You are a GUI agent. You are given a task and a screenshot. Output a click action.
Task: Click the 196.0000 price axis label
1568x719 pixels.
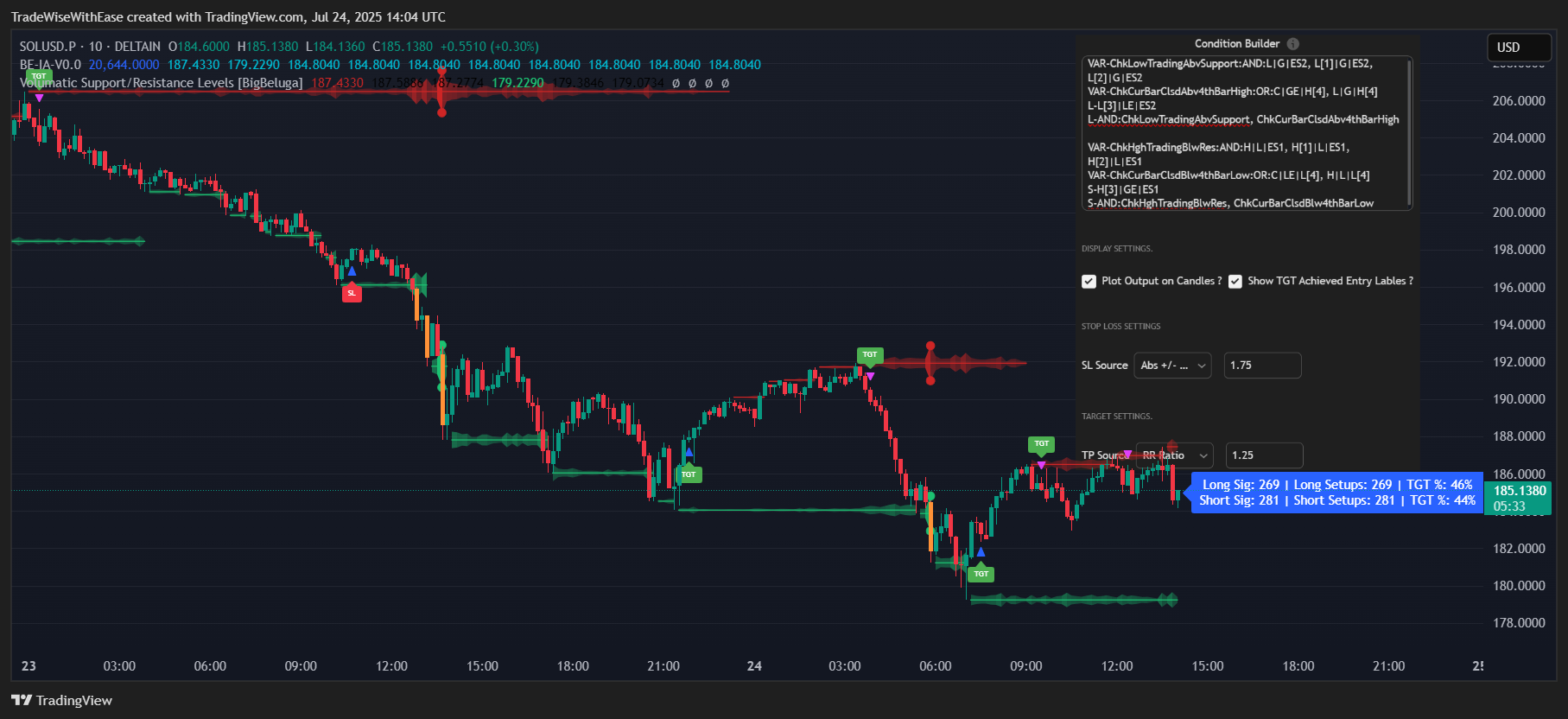(x=1519, y=288)
